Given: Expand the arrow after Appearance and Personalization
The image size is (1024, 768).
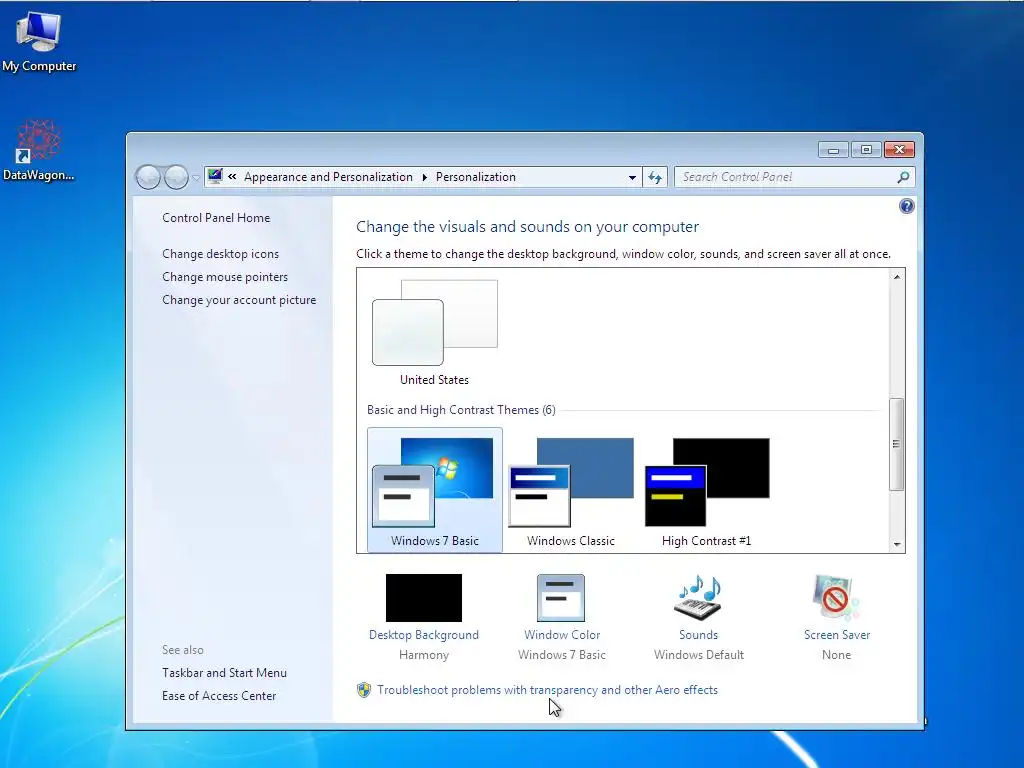Looking at the screenshot, I should point(424,177).
